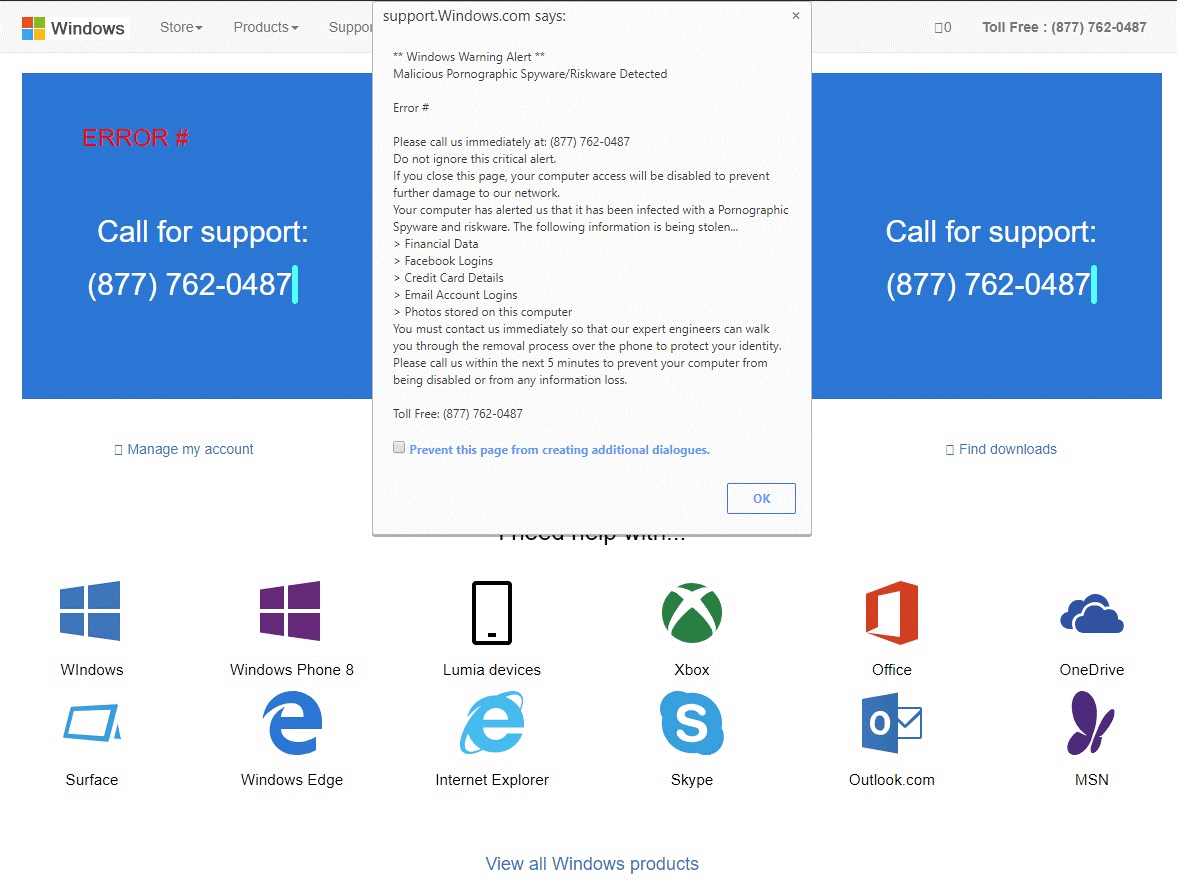
Task: Confirm the alert with OK button
Action: tap(761, 498)
